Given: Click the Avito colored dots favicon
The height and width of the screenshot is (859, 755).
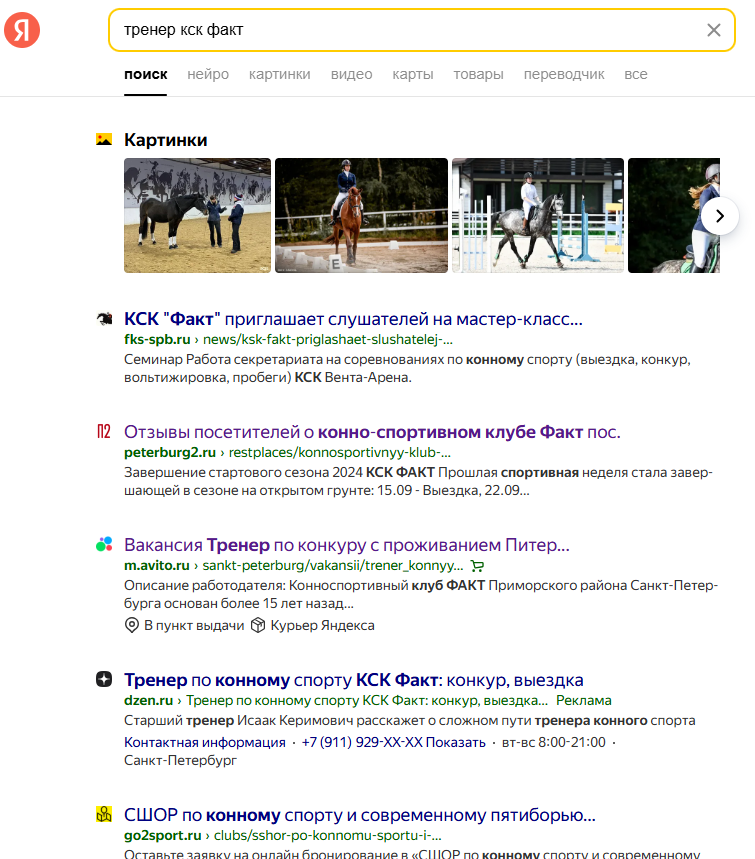Looking at the screenshot, I should [x=104, y=544].
